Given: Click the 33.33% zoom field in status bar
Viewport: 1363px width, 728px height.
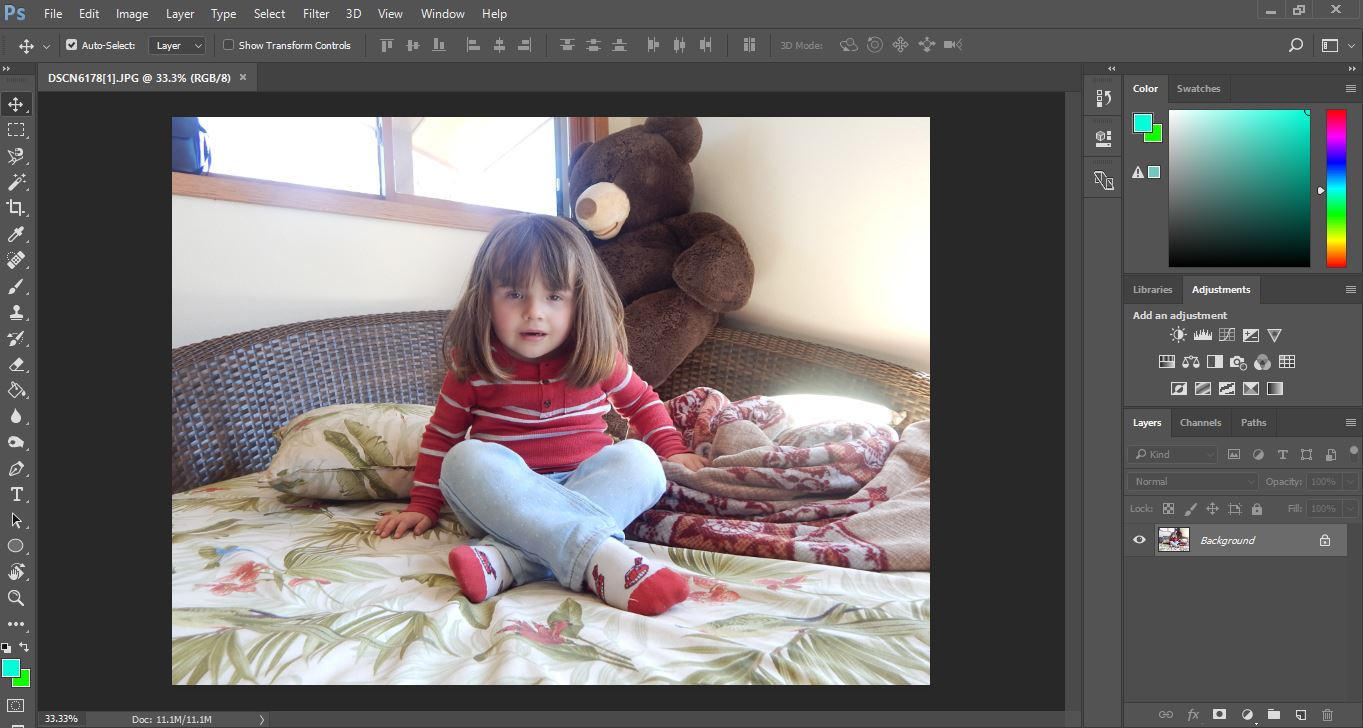Looking at the screenshot, I should pyautogui.click(x=61, y=719).
